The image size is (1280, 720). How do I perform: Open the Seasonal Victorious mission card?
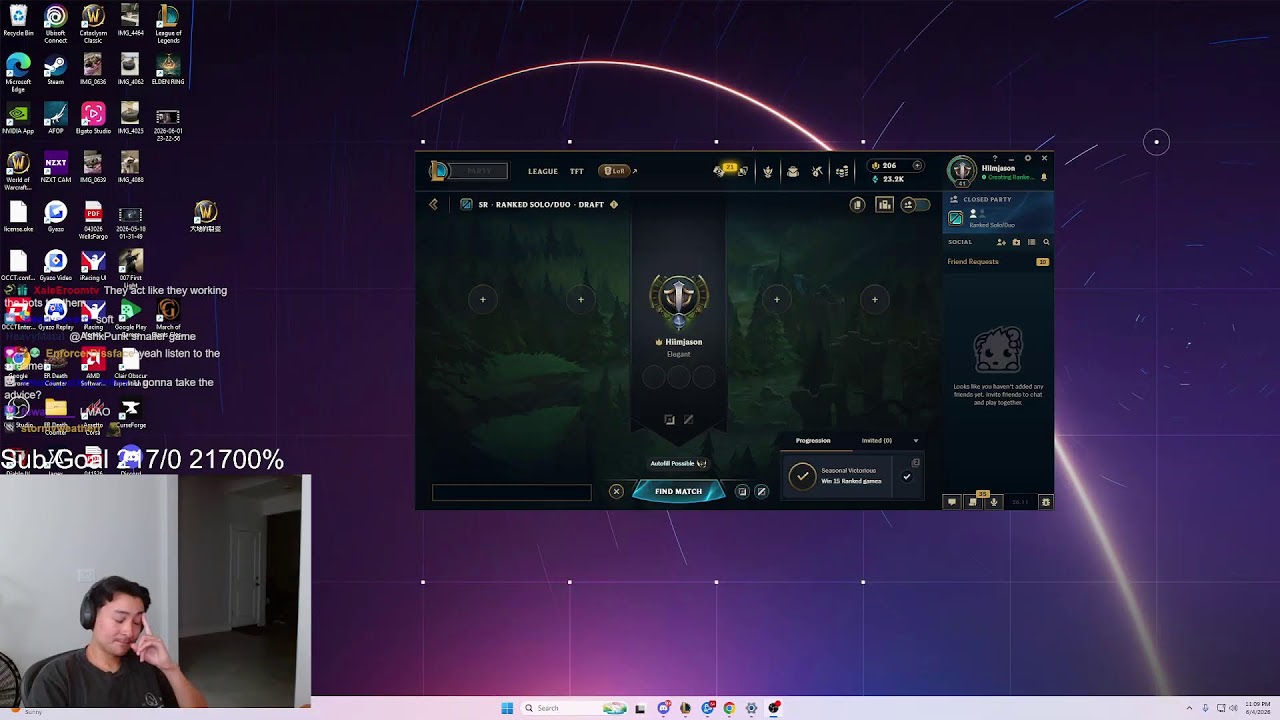(x=853, y=476)
